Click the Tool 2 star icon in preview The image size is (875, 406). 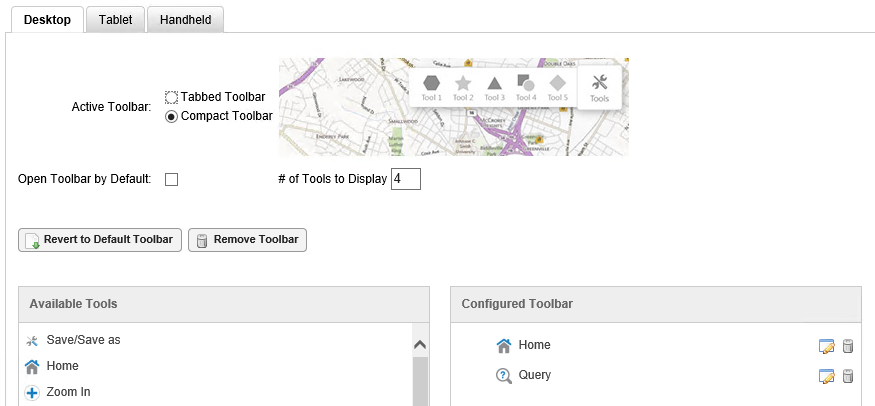click(x=463, y=84)
